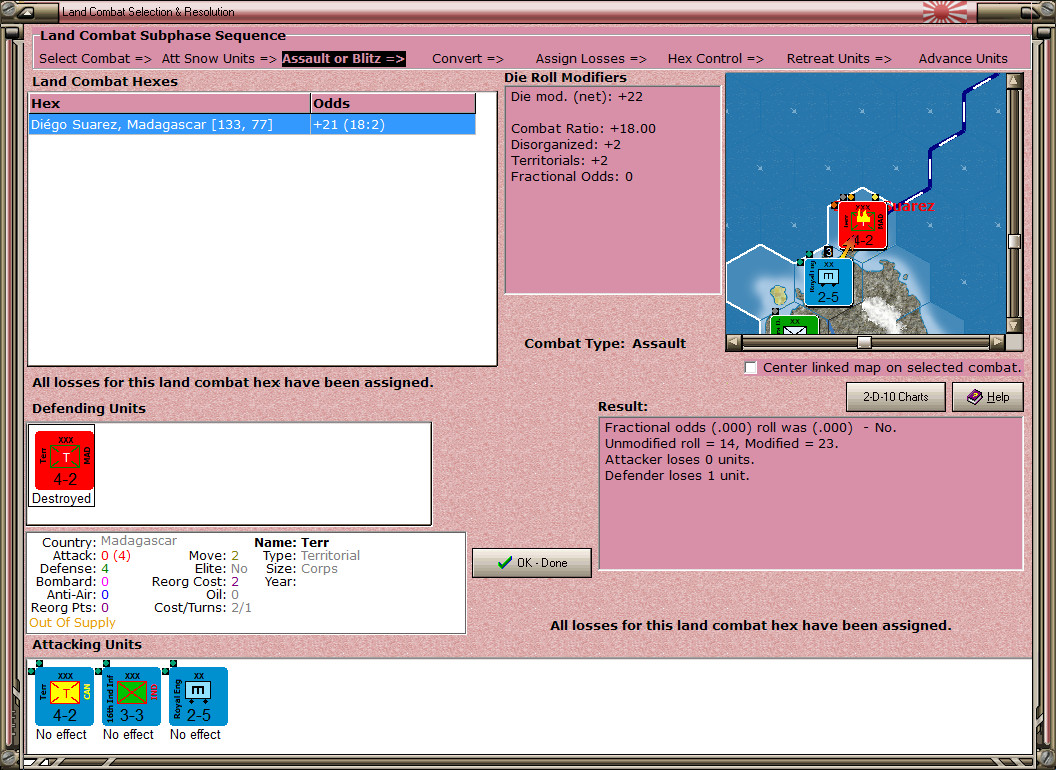Click the Convert subphase step
This screenshot has height=770, width=1056.
(468, 59)
